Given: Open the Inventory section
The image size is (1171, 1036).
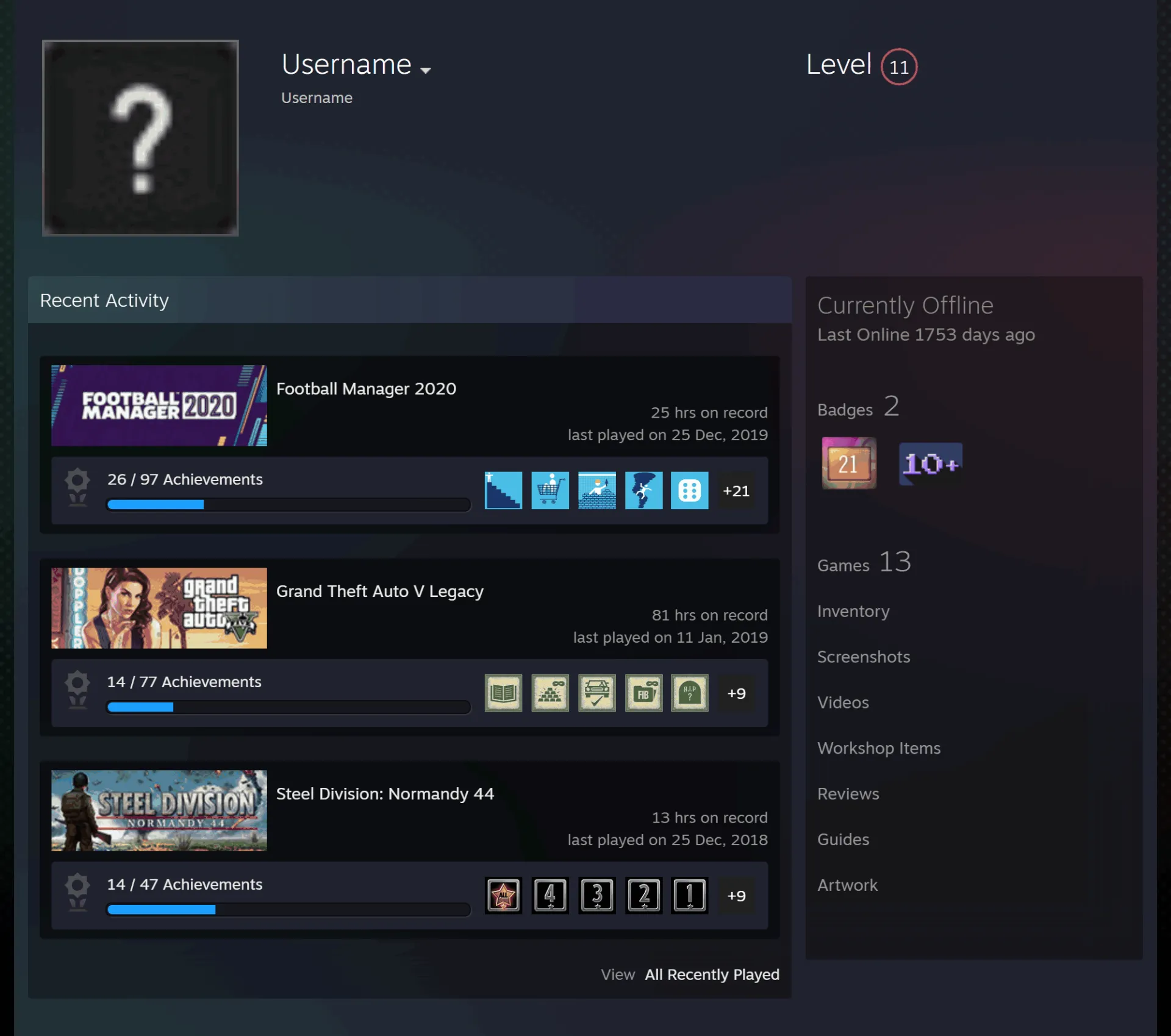Looking at the screenshot, I should click(853, 611).
